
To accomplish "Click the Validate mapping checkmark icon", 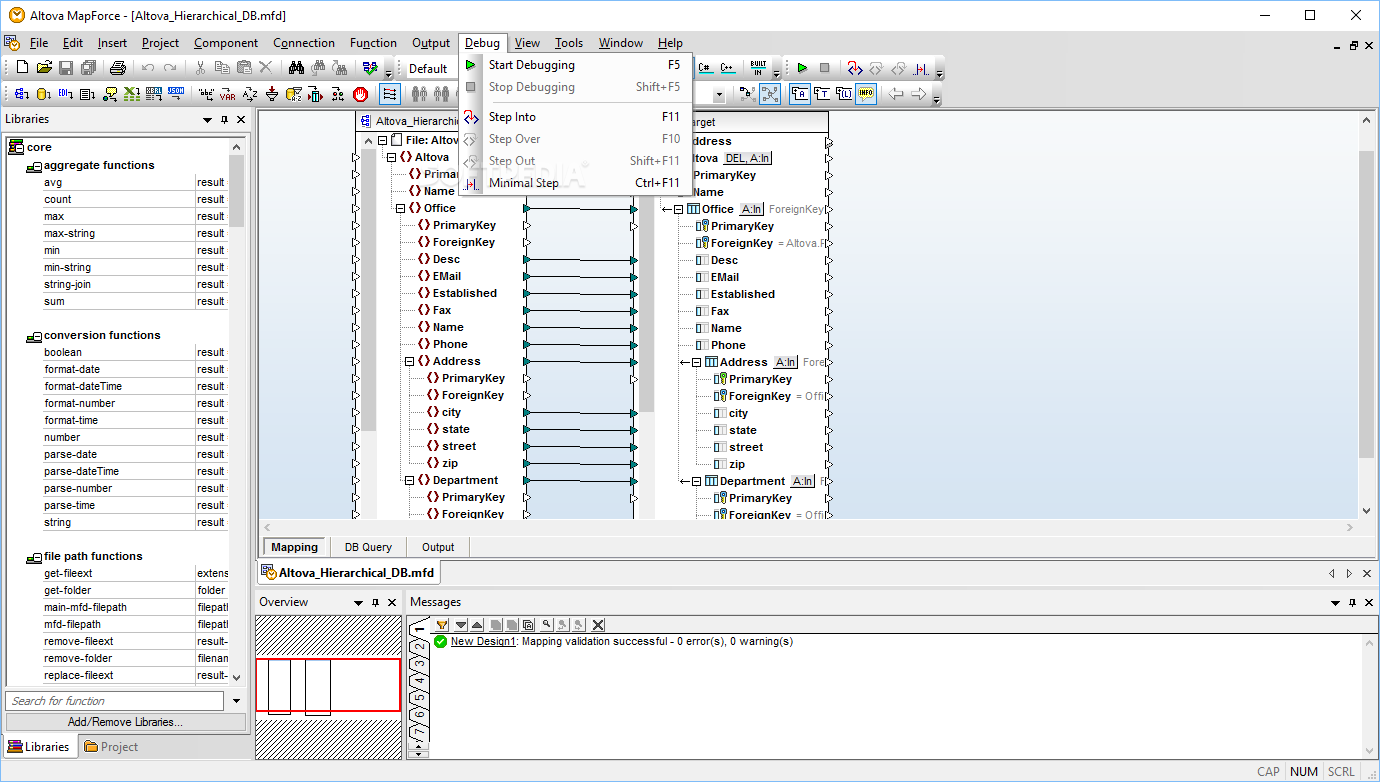I will tap(371, 68).
